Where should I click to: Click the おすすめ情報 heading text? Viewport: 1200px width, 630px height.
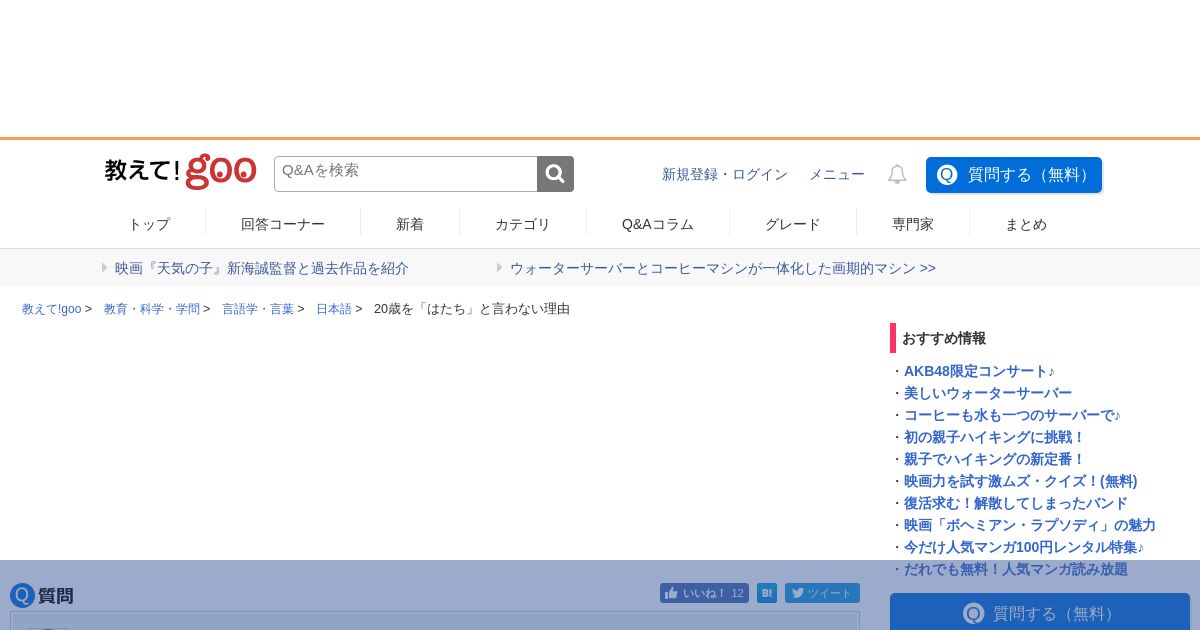[x=944, y=338]
